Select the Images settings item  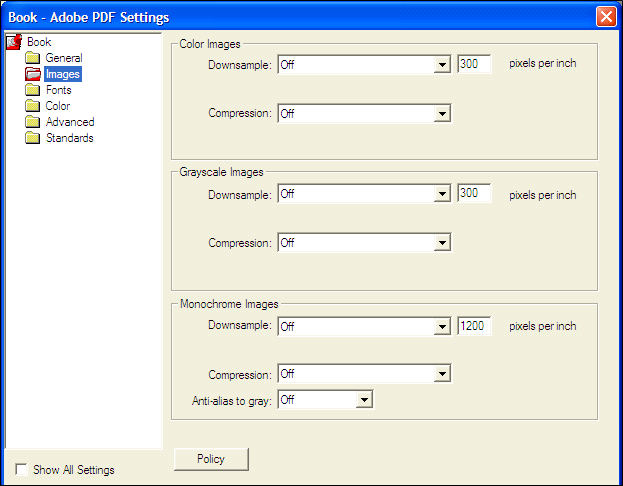click(63, 74)
